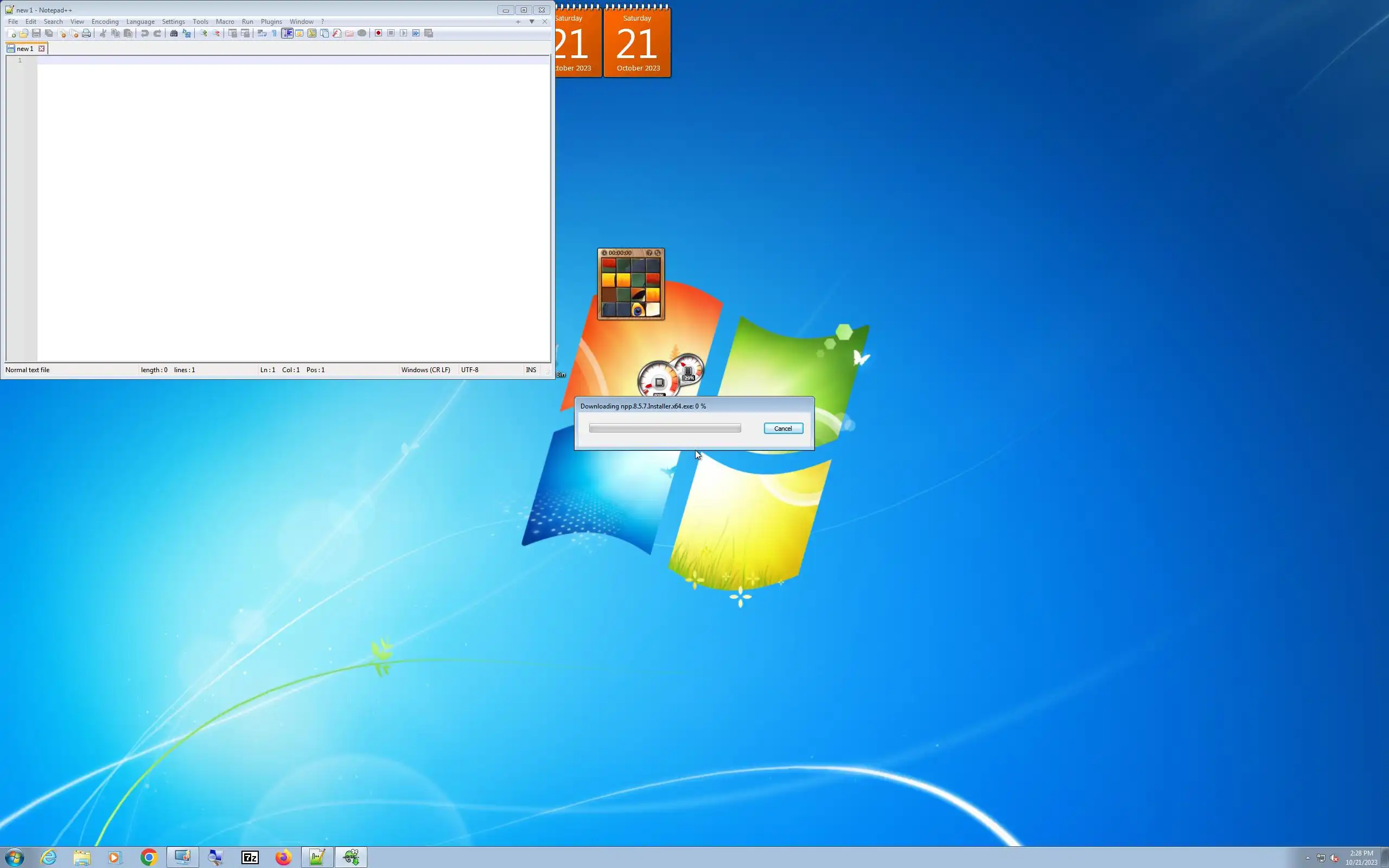Click the Print toolbar icon
This screenshot has height=868, width=1389.
pos(86,33)
